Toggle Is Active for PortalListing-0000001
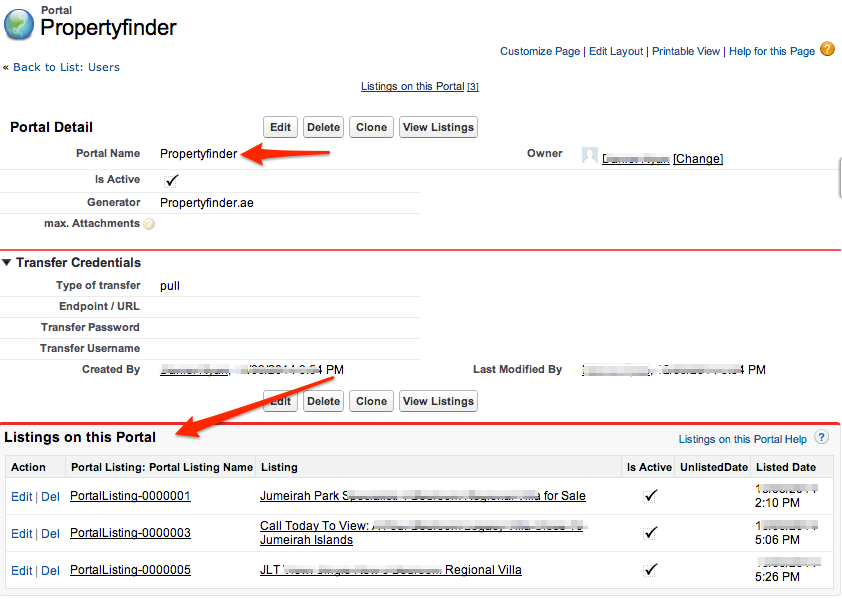The image size is (842, 599). coord(650,495)
